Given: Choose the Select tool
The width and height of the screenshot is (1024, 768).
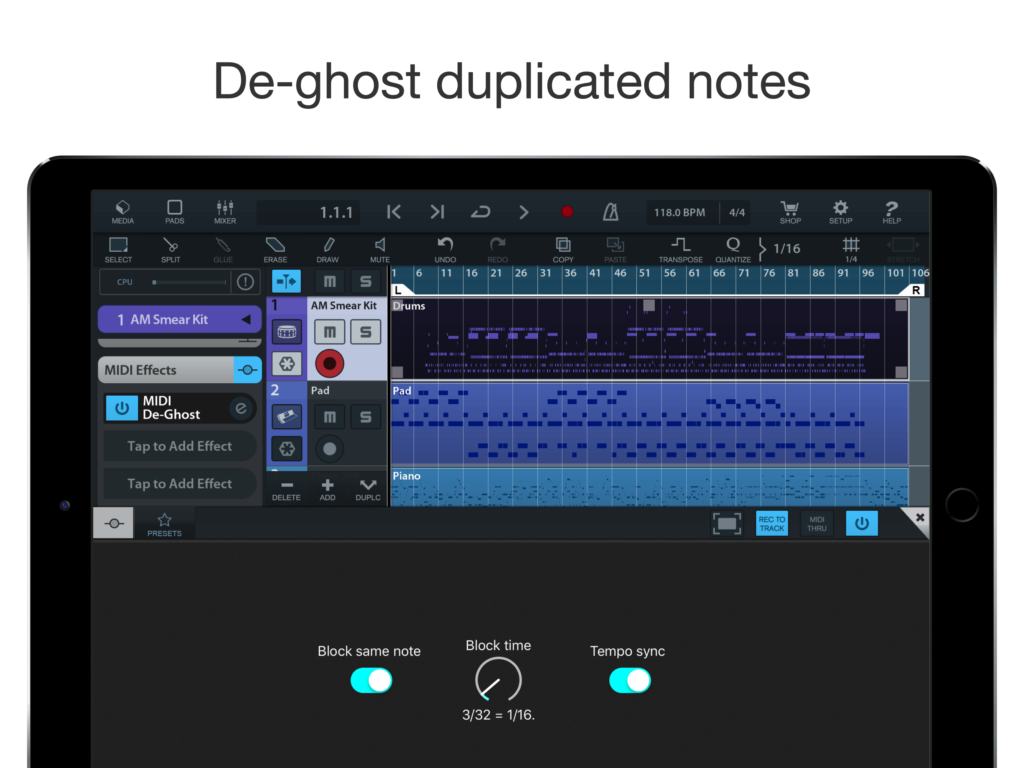Looking at the screenshot, I should pyautogui.click(x=118, y=250).
